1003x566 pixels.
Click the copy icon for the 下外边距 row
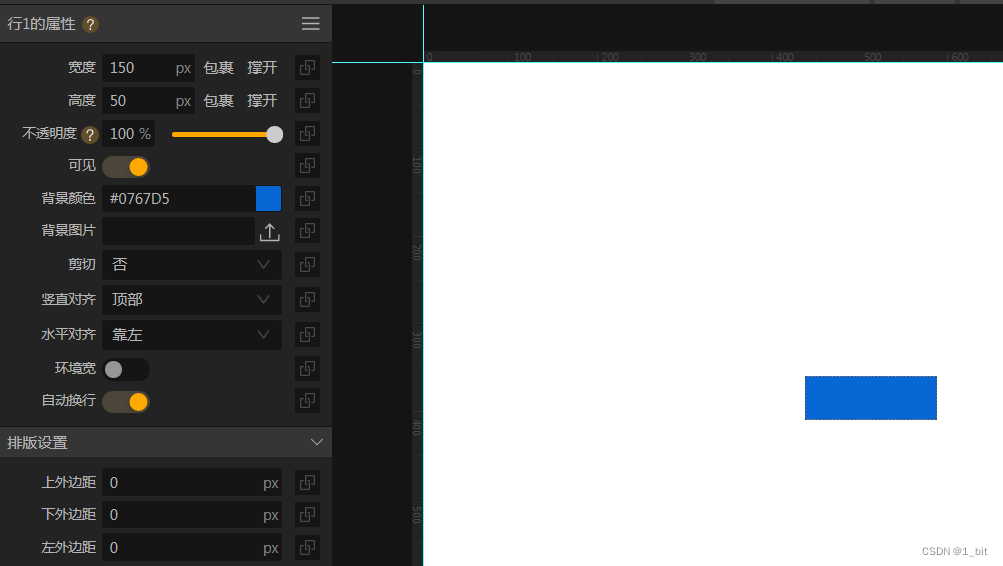[307, 514]
